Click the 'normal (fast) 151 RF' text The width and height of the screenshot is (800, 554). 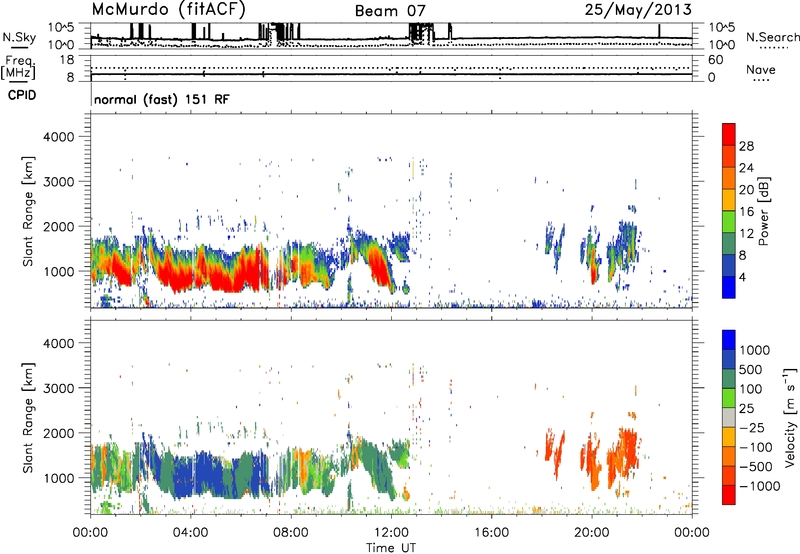point(162,99)
